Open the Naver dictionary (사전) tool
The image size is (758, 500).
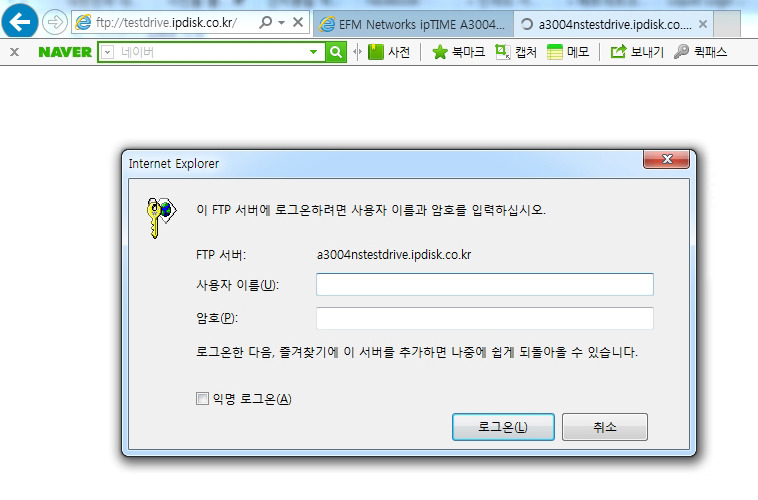pyautogui.click(x=389, y=52)
